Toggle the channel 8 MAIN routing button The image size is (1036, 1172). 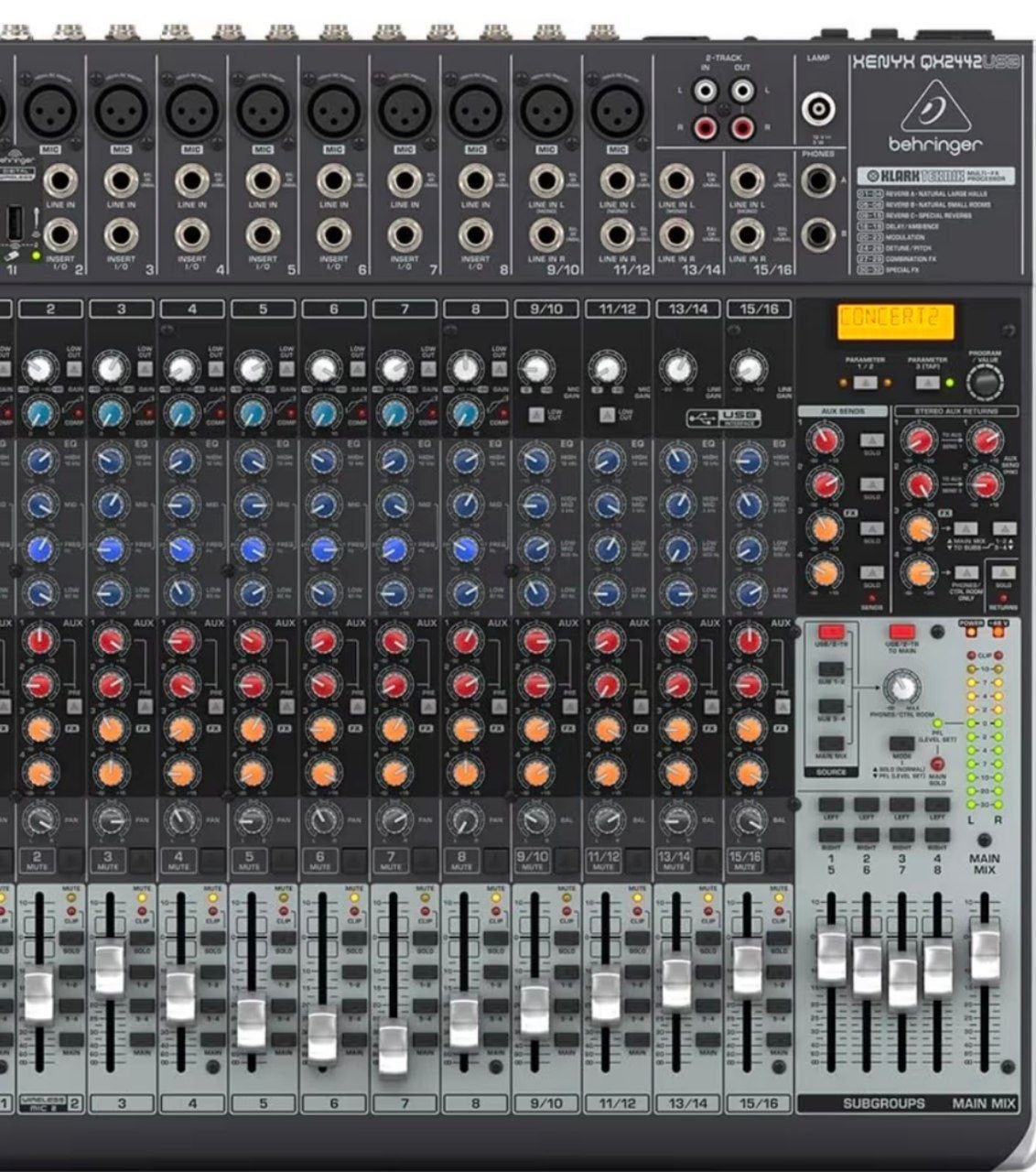[x=495, y=1040]
